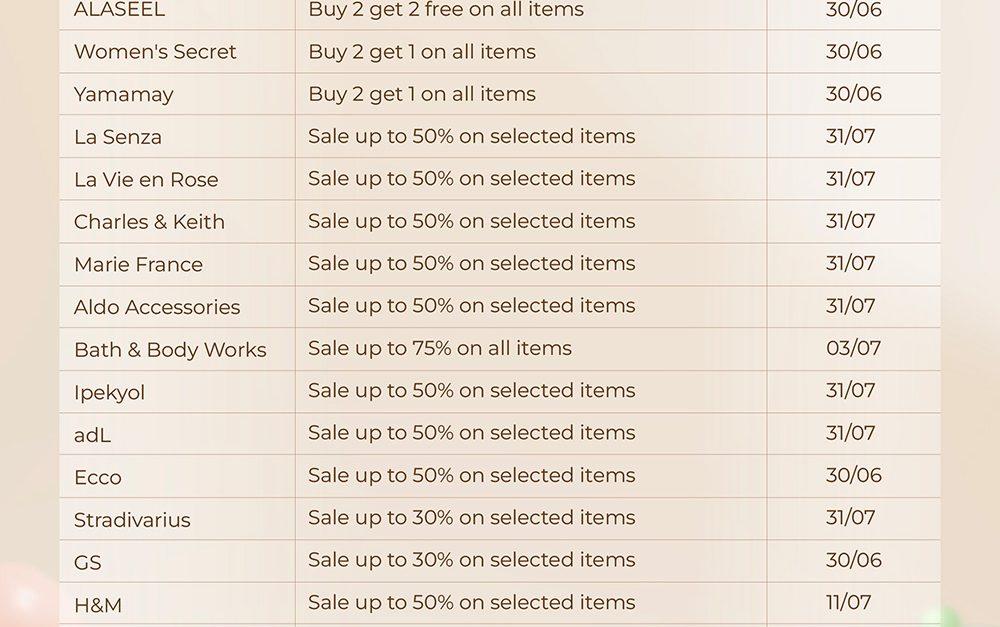The height and width of the screenshot is (627, 1000).
Task: Click the Charles & Keith brand name
Action: pos(149,222)
